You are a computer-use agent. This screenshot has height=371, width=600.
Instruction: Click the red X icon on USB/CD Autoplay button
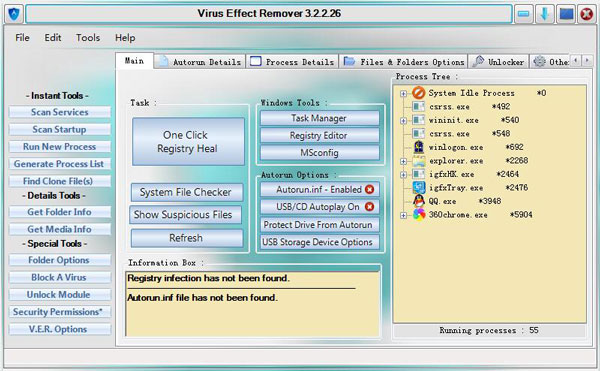(369, 207)
